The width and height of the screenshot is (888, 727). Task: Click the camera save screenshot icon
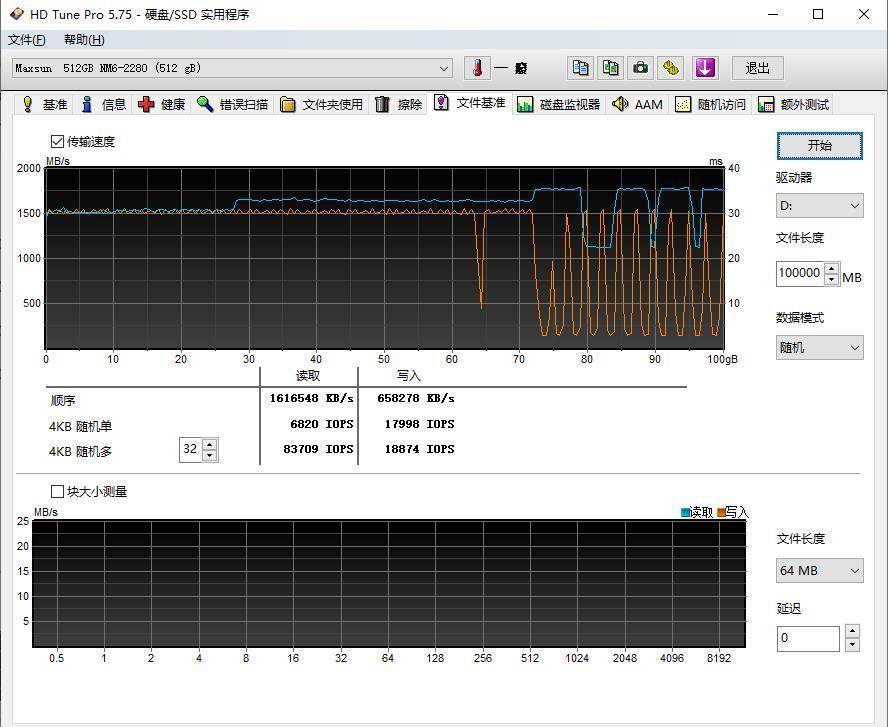coord(641,68)
